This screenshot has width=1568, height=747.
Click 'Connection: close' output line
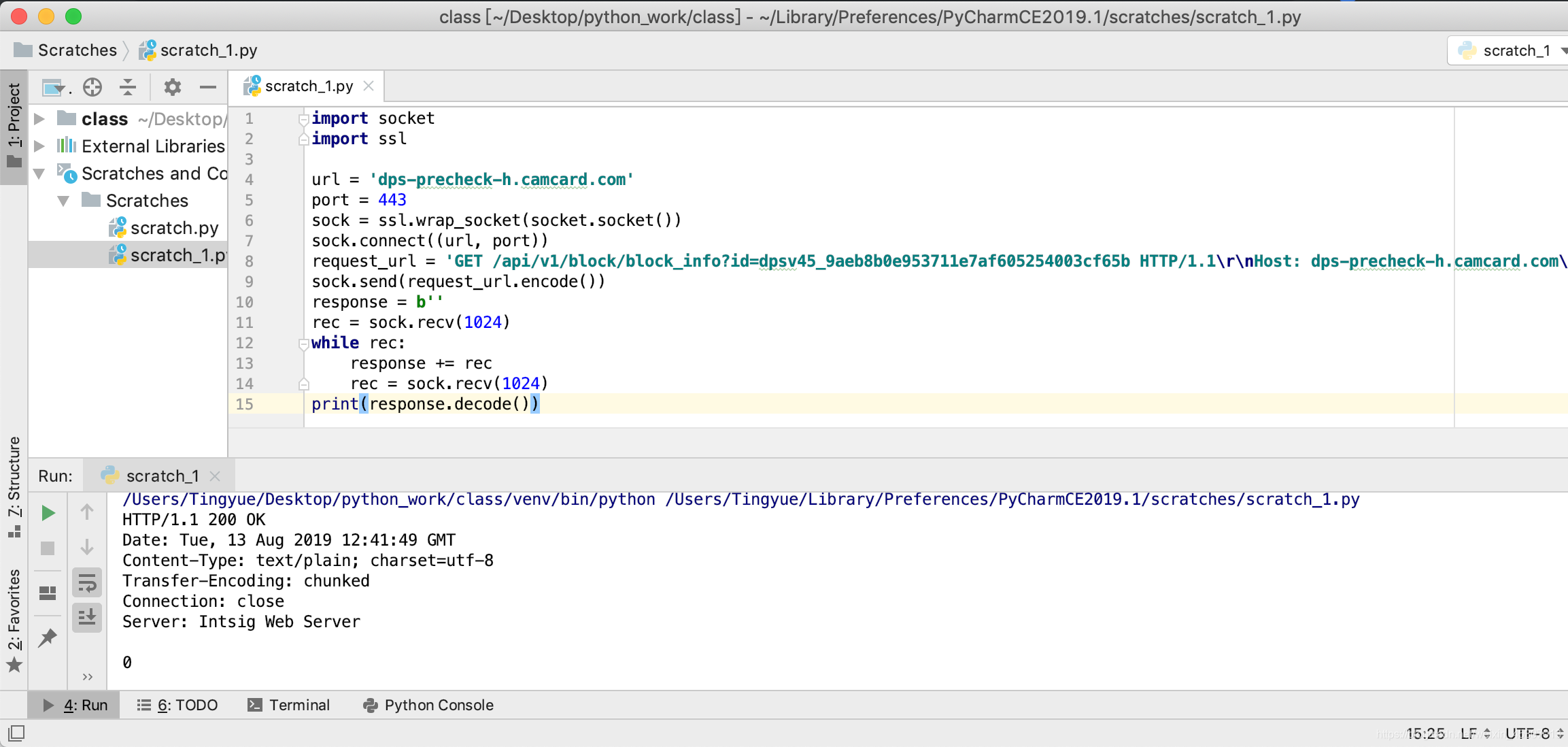203,601
